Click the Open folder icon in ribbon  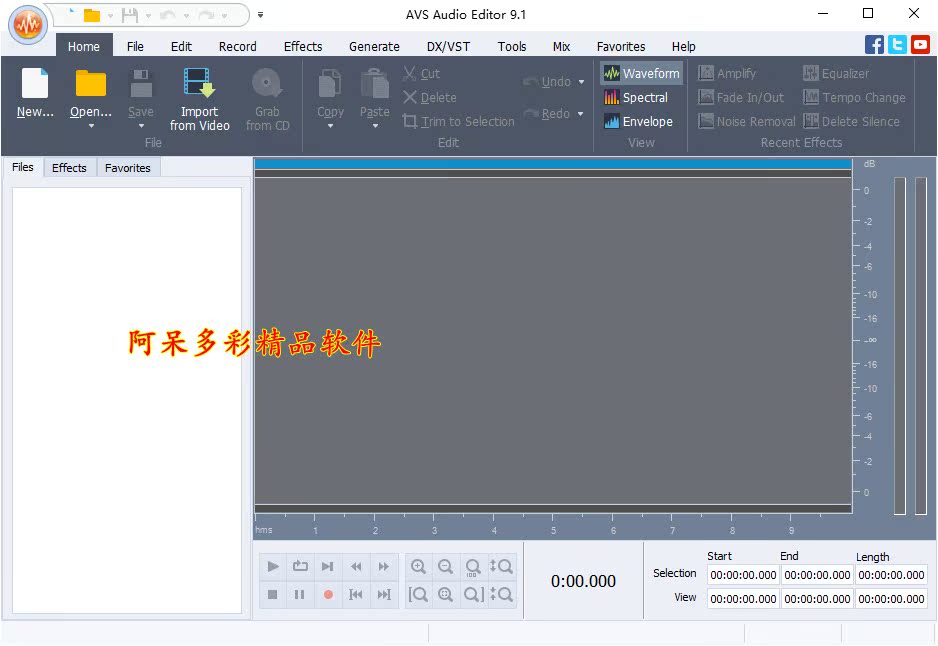(x=90, y=83)
